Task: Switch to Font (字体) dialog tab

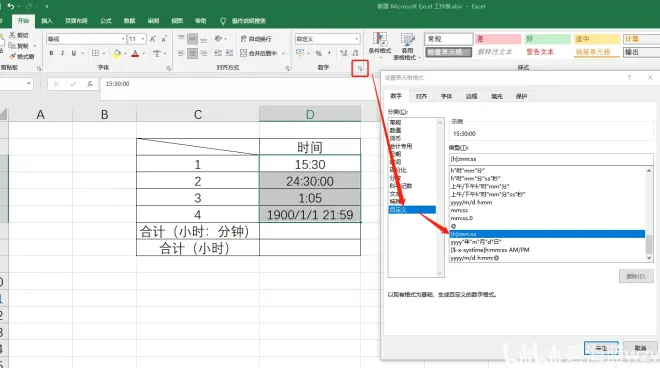Action: 446,96
